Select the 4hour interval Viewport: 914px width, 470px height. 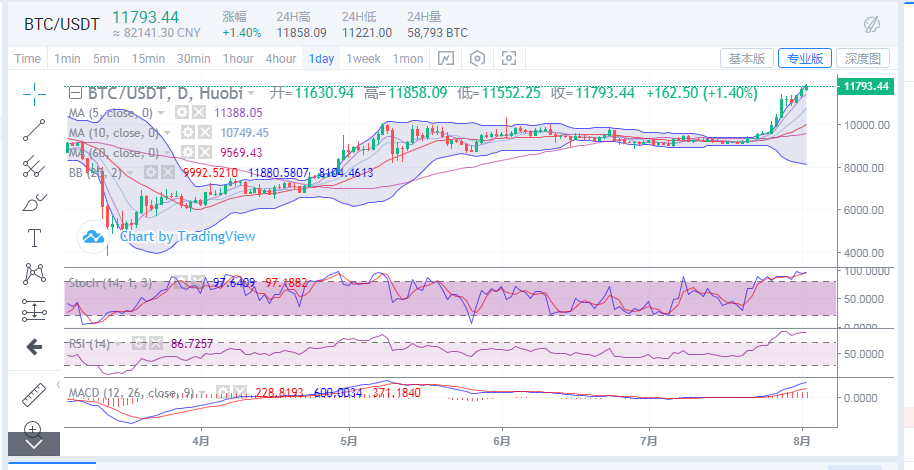pyautogui.click(x=280, y=58)
